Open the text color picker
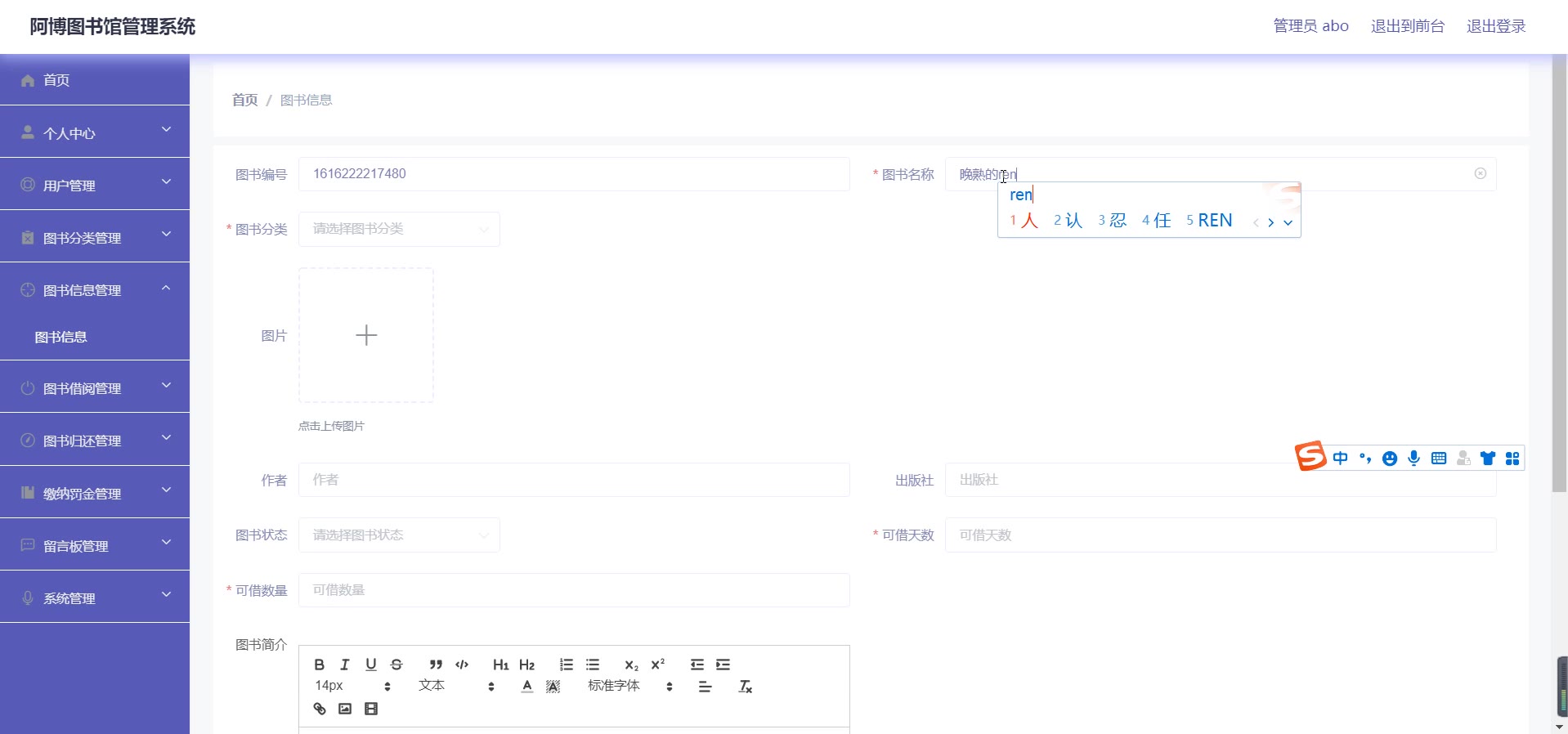The width and height of the screenshot is (1568, 734). click(527, 687)
